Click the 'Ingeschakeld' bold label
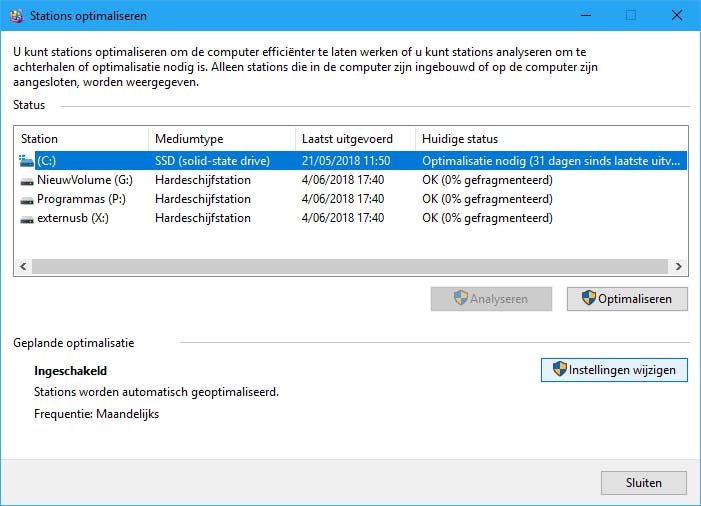The width and height of the screenshot is (701, 506). [71, 371]
